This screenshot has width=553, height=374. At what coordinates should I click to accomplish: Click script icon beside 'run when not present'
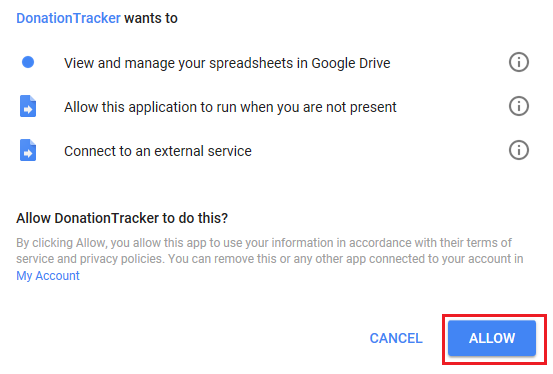[x=28, y=106]
